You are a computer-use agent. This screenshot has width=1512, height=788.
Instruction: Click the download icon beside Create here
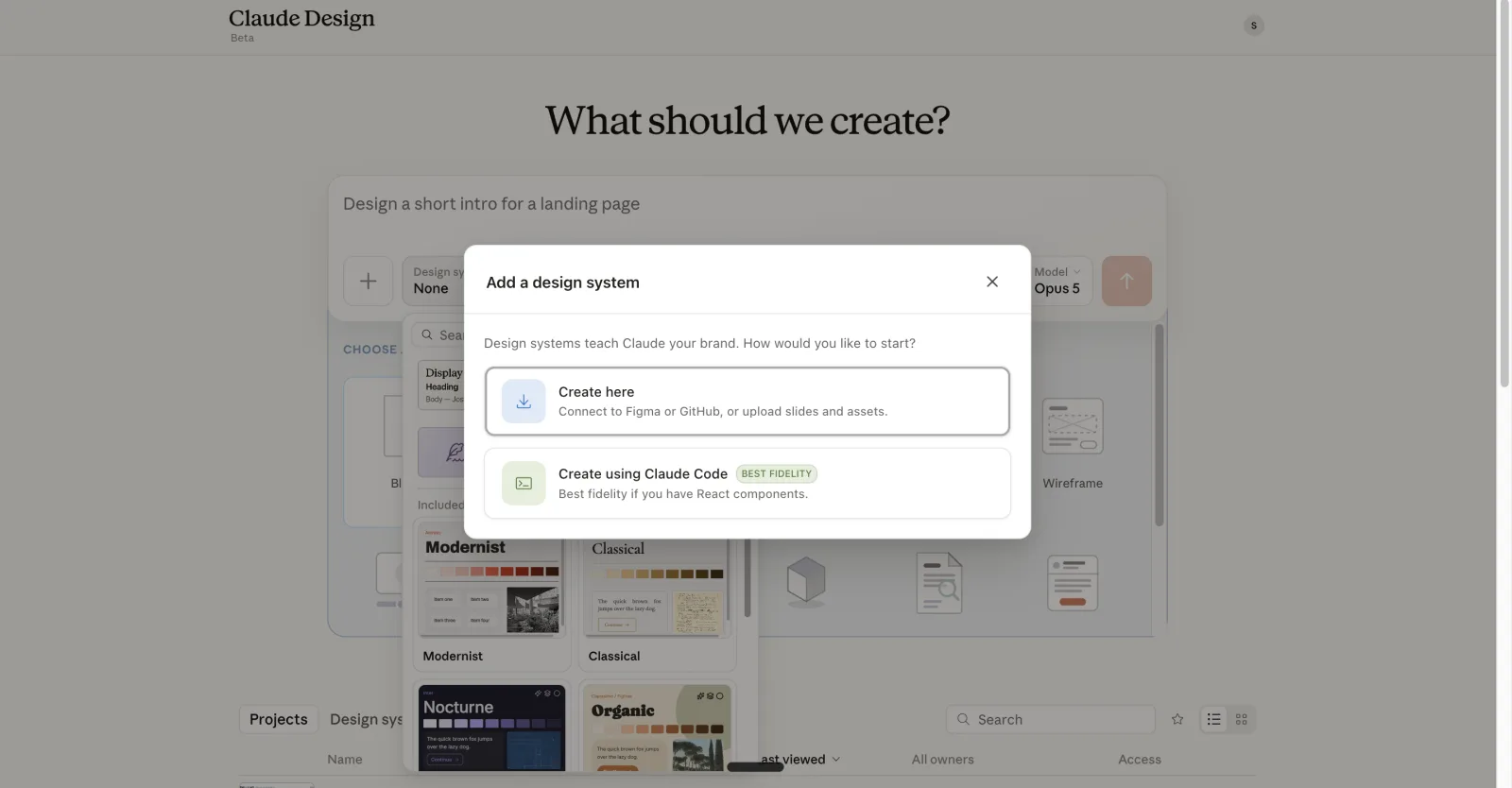click(x=524, y=402)
